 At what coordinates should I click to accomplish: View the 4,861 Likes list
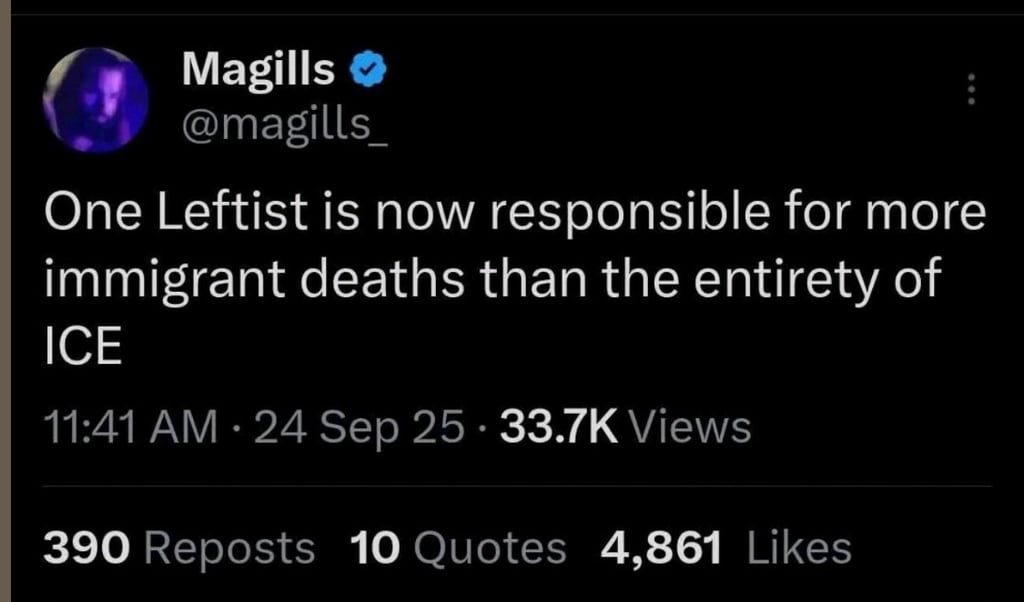[x=725, y=547]
